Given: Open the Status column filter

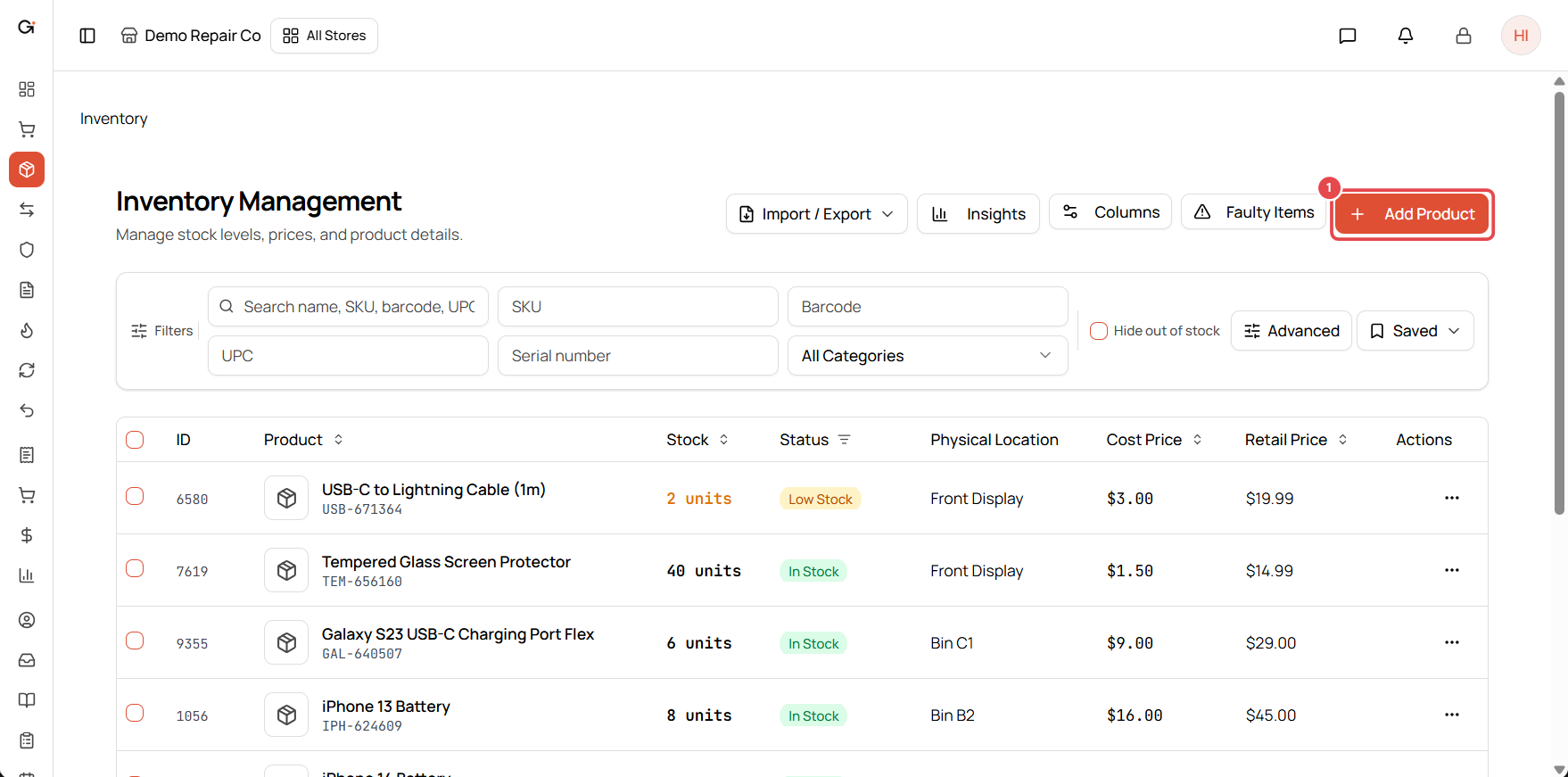Looking at the screenshot, I should pos(845,440).
